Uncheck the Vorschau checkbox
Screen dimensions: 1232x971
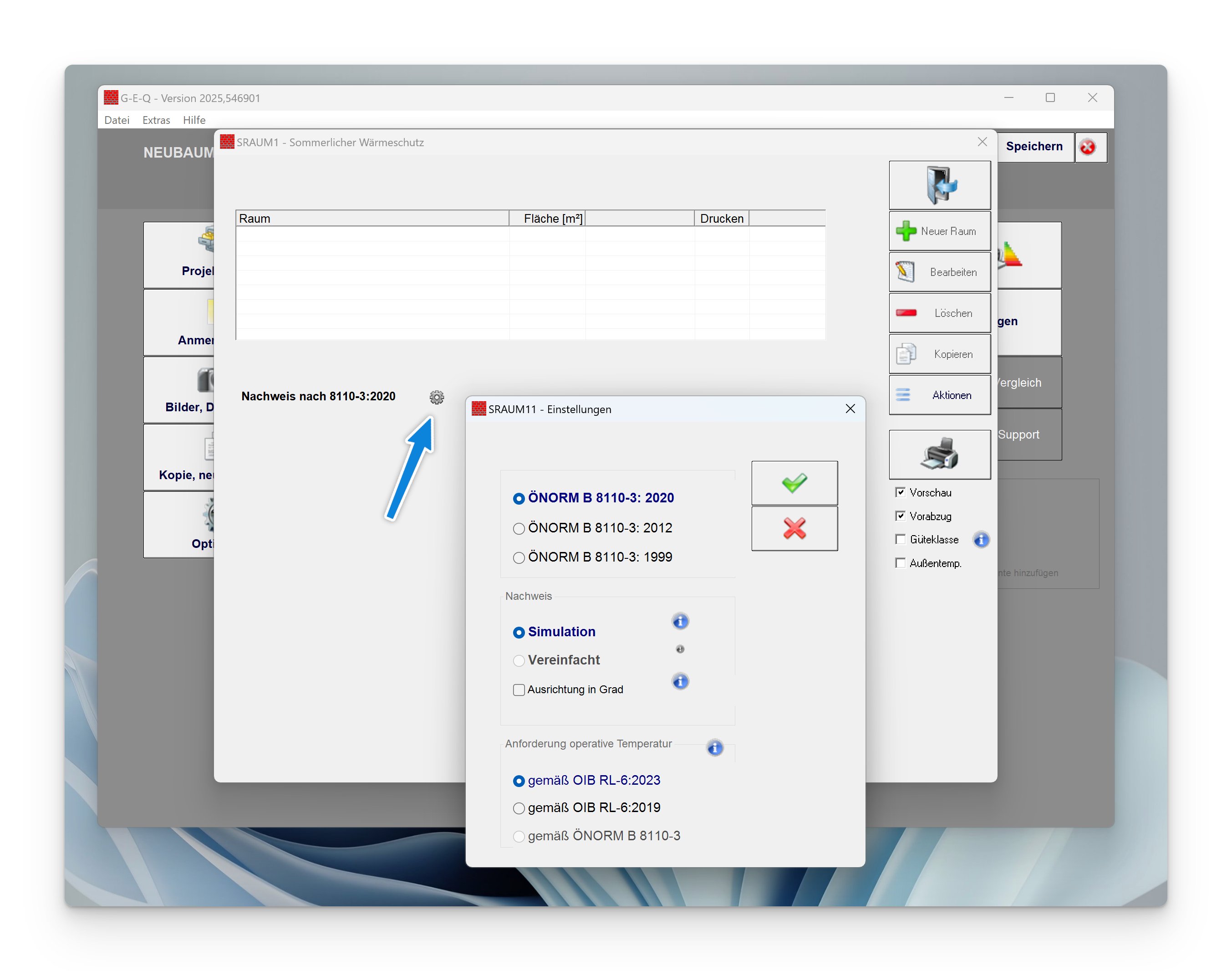point(900,492)
